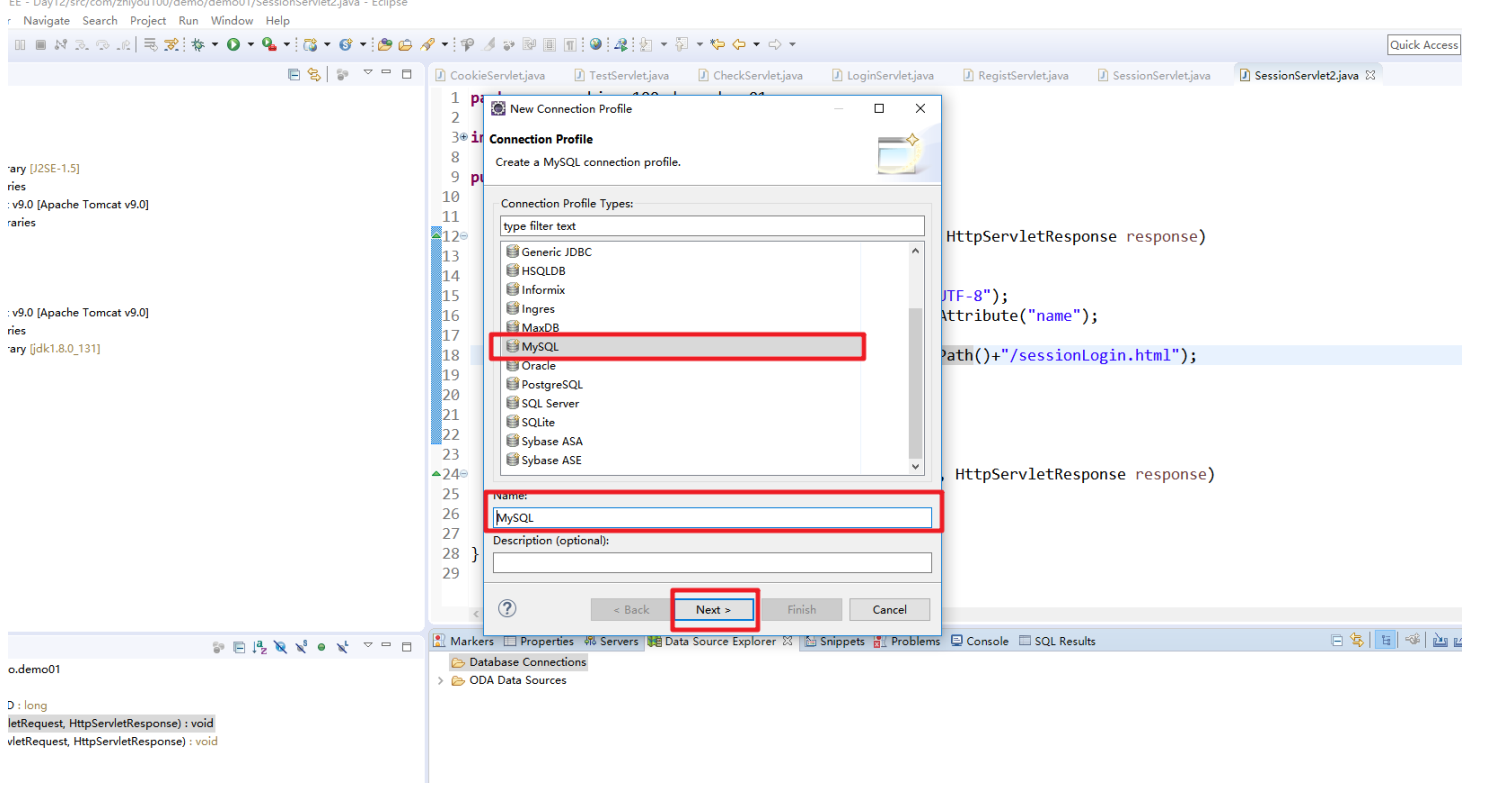Open the Markers view tab
Screen dimensions: 1494x794
pos(464,641)
